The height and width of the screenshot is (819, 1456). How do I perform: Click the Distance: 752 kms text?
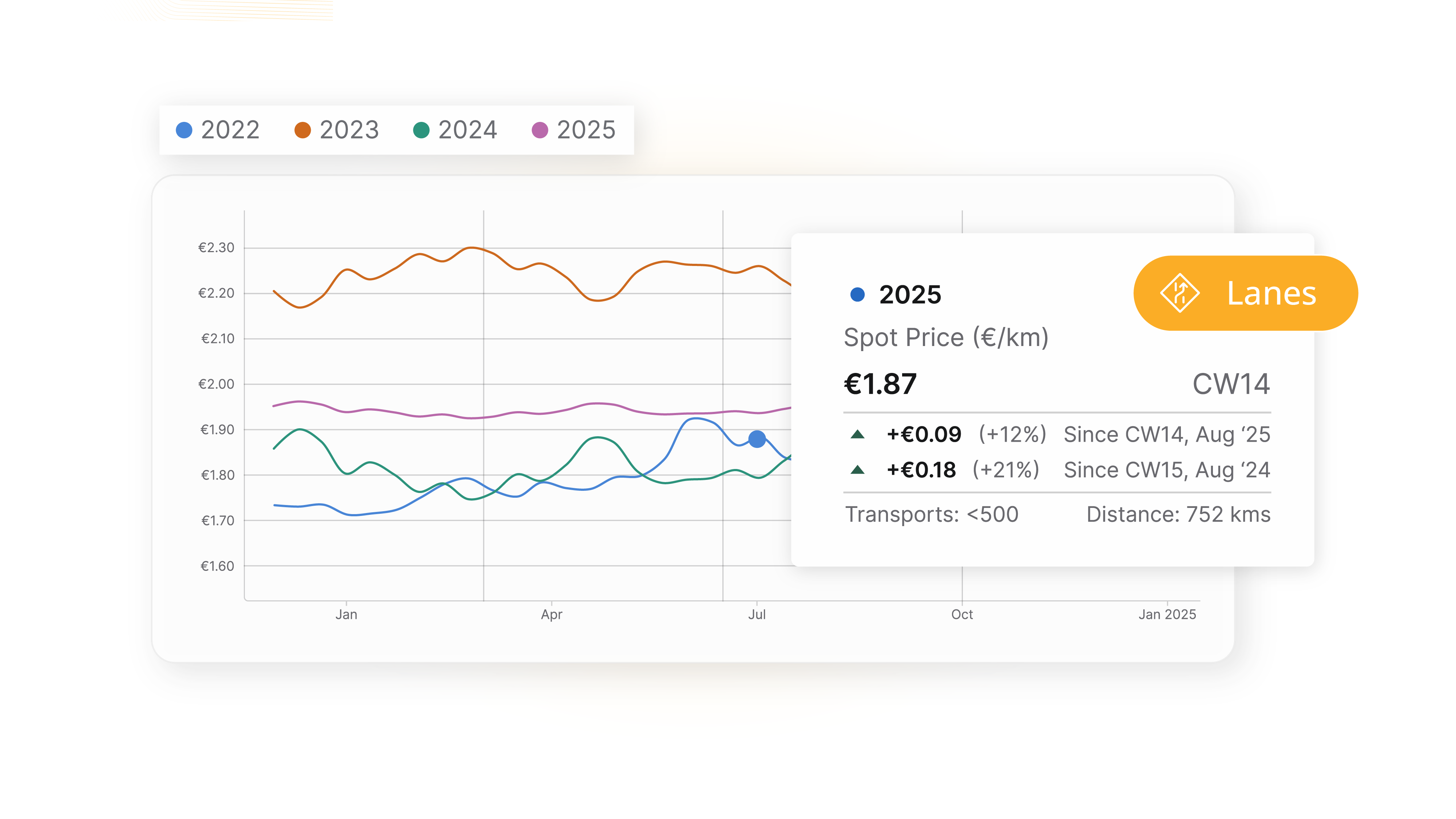pyautogui.click(x=1178, y=514)
